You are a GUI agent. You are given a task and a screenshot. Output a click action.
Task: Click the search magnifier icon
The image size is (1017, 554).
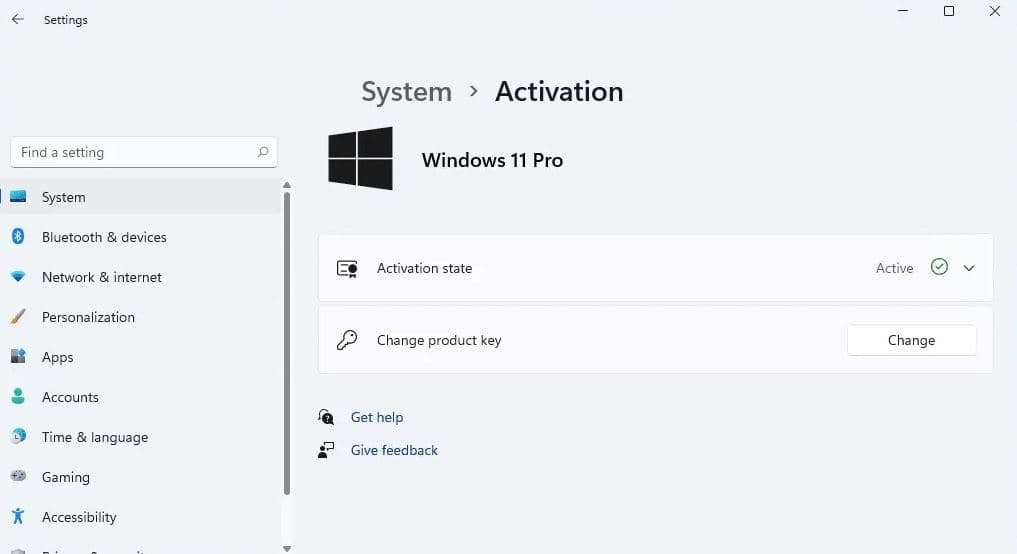(x=263, y=152)
